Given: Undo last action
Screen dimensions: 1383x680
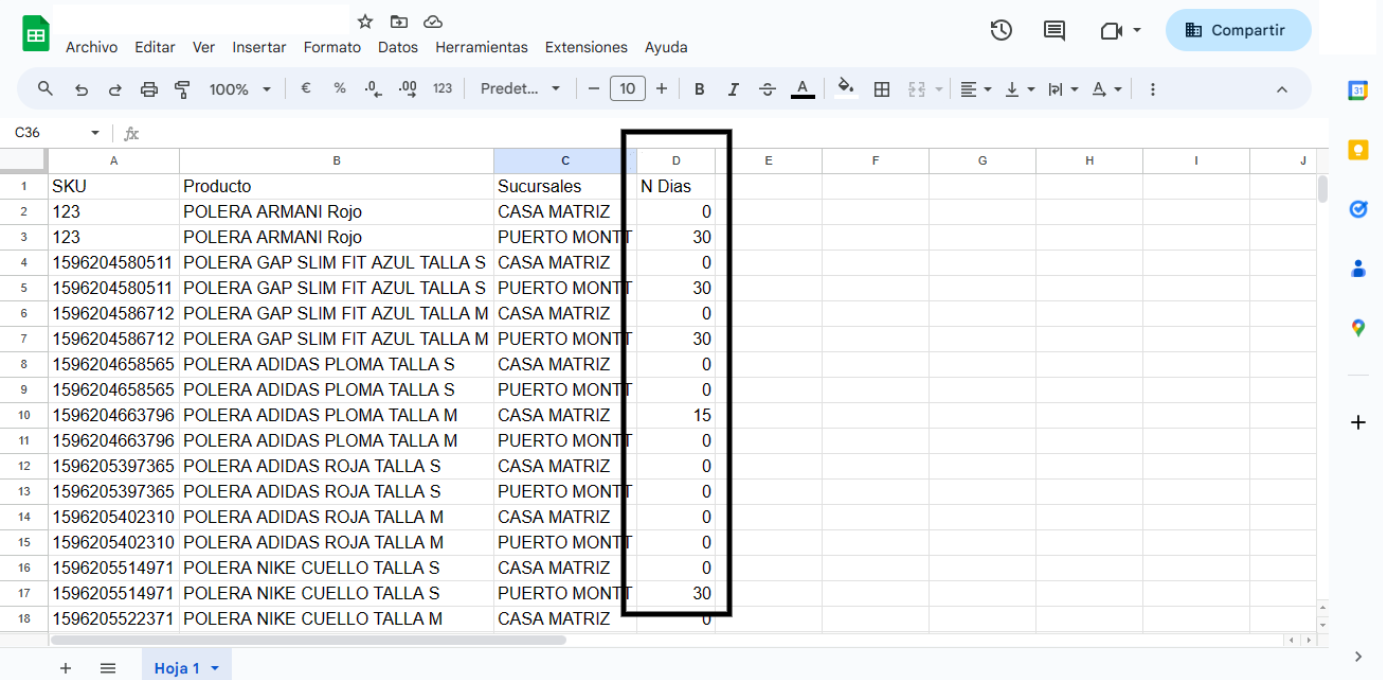Looking at the screenshot, I should tap(81, 89).
